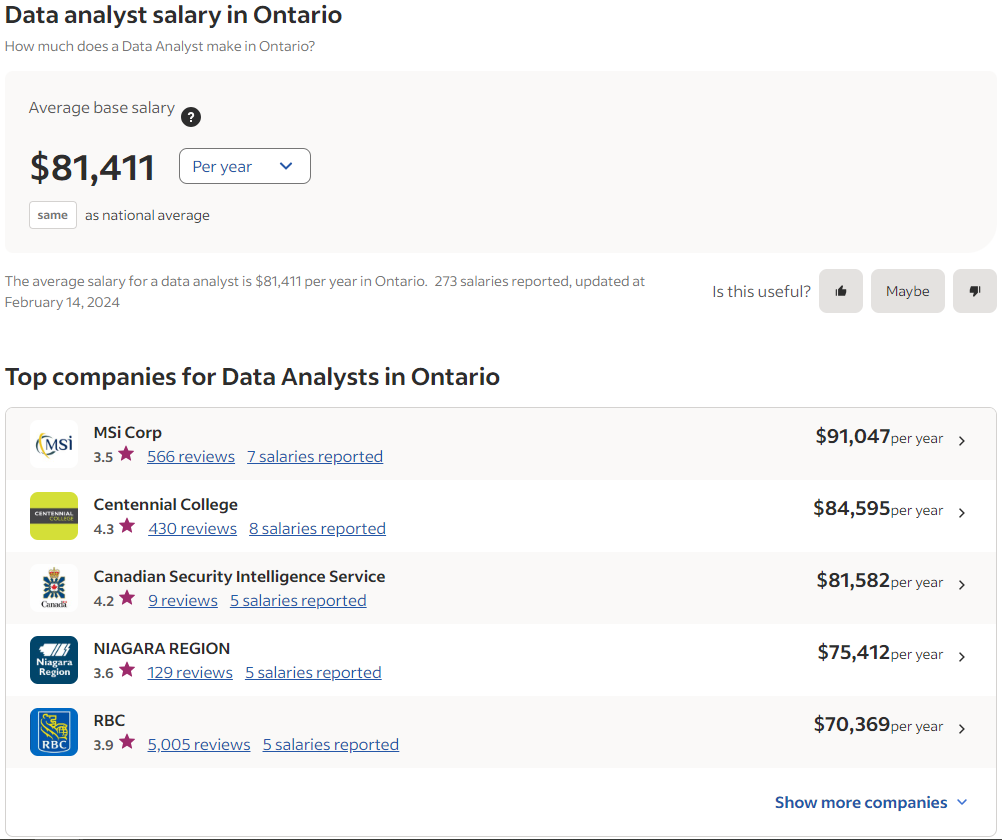
Task: Click the $81,582 per year salary
Action: click(x=880, y=580)
